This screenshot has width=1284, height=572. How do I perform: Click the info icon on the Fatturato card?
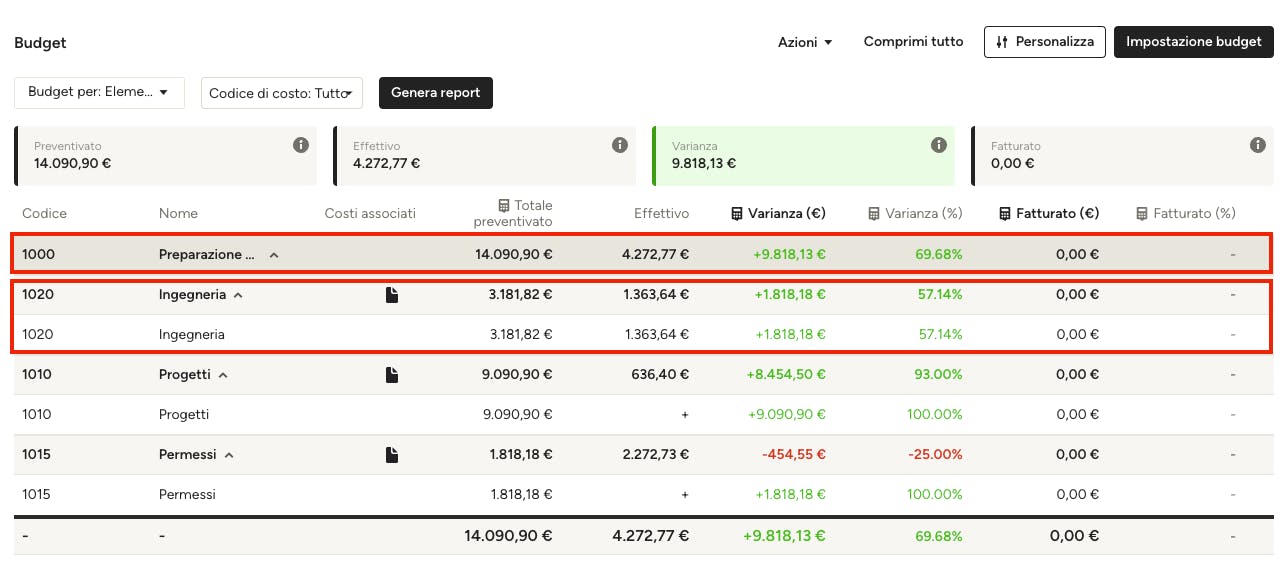[1258, 145]
